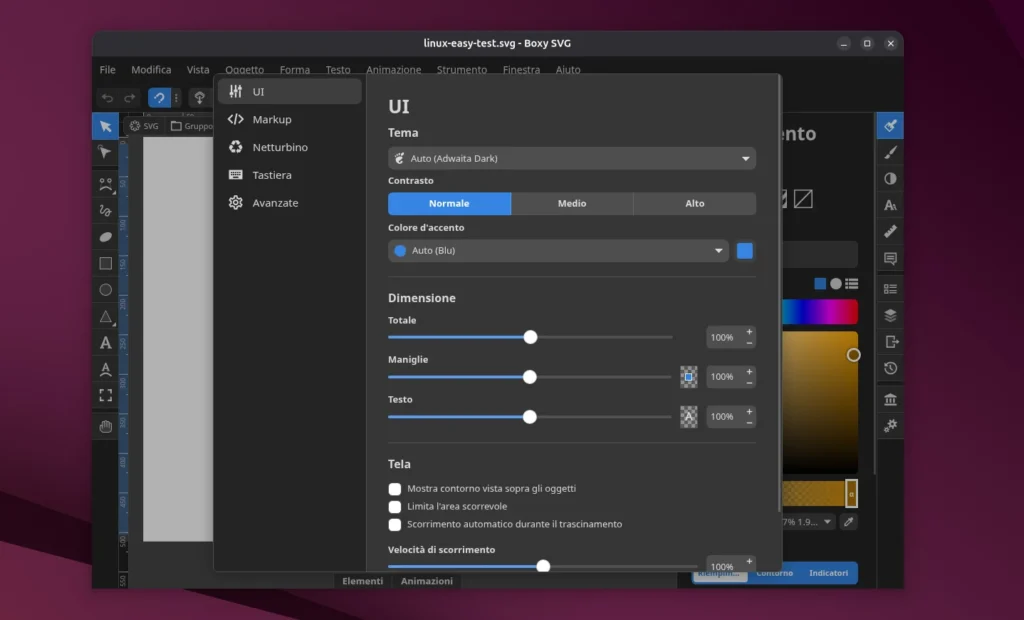Click the eyedropper color picker icon
The width and height of the screenshot is (1024, 620).
(x=849, y=521)
